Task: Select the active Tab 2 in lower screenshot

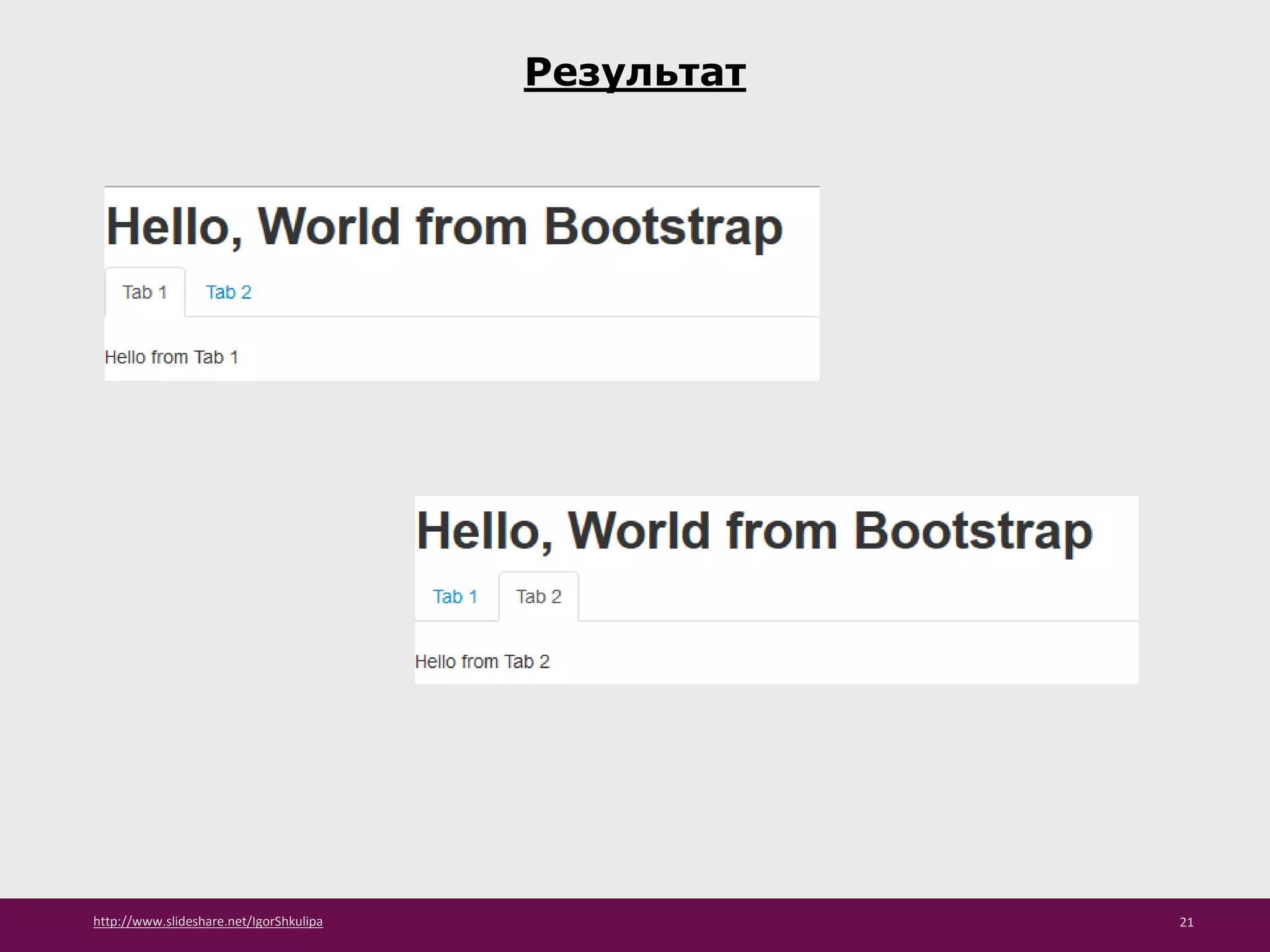Action: pos(539,596)
